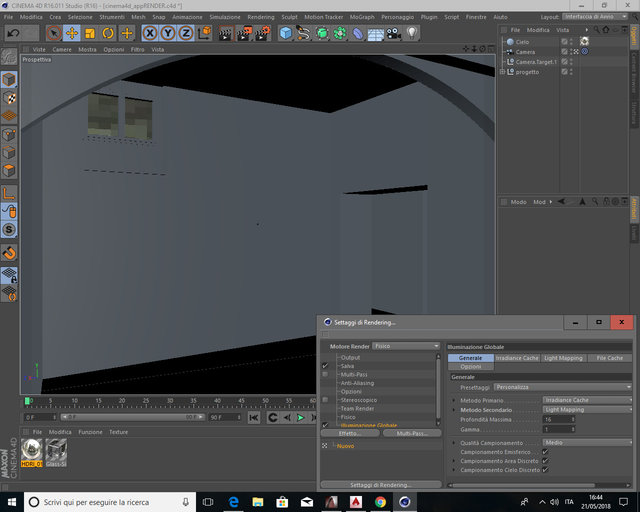Toggle the Salva checkbox in render settings

coord(325,365)
